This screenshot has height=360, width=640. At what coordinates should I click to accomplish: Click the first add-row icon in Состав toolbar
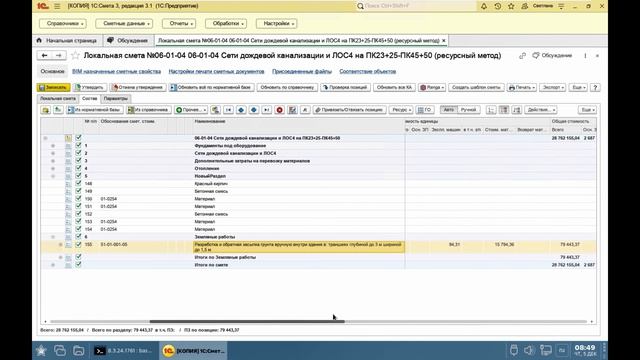pyautogui.click(x=45, y=110)
